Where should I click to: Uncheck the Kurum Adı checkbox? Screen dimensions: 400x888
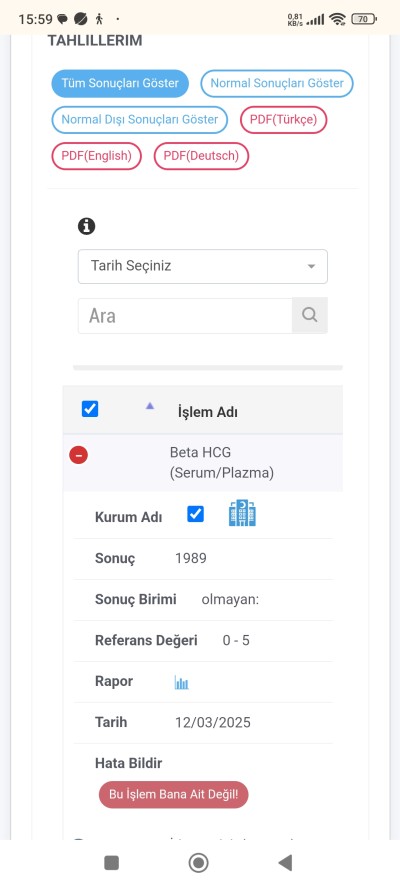pyautogui.click(x=195, y=514)
